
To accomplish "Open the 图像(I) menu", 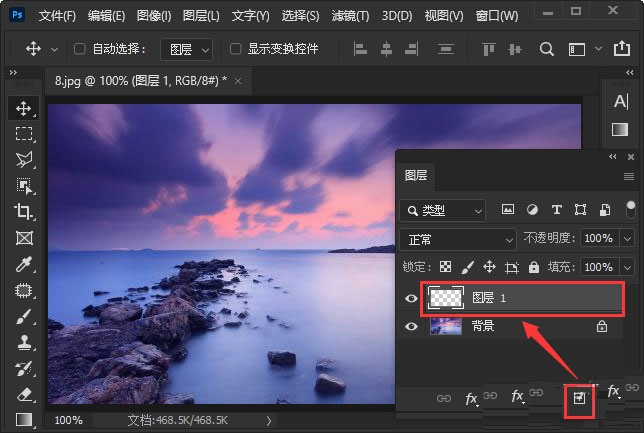I will tap(152, 16).
